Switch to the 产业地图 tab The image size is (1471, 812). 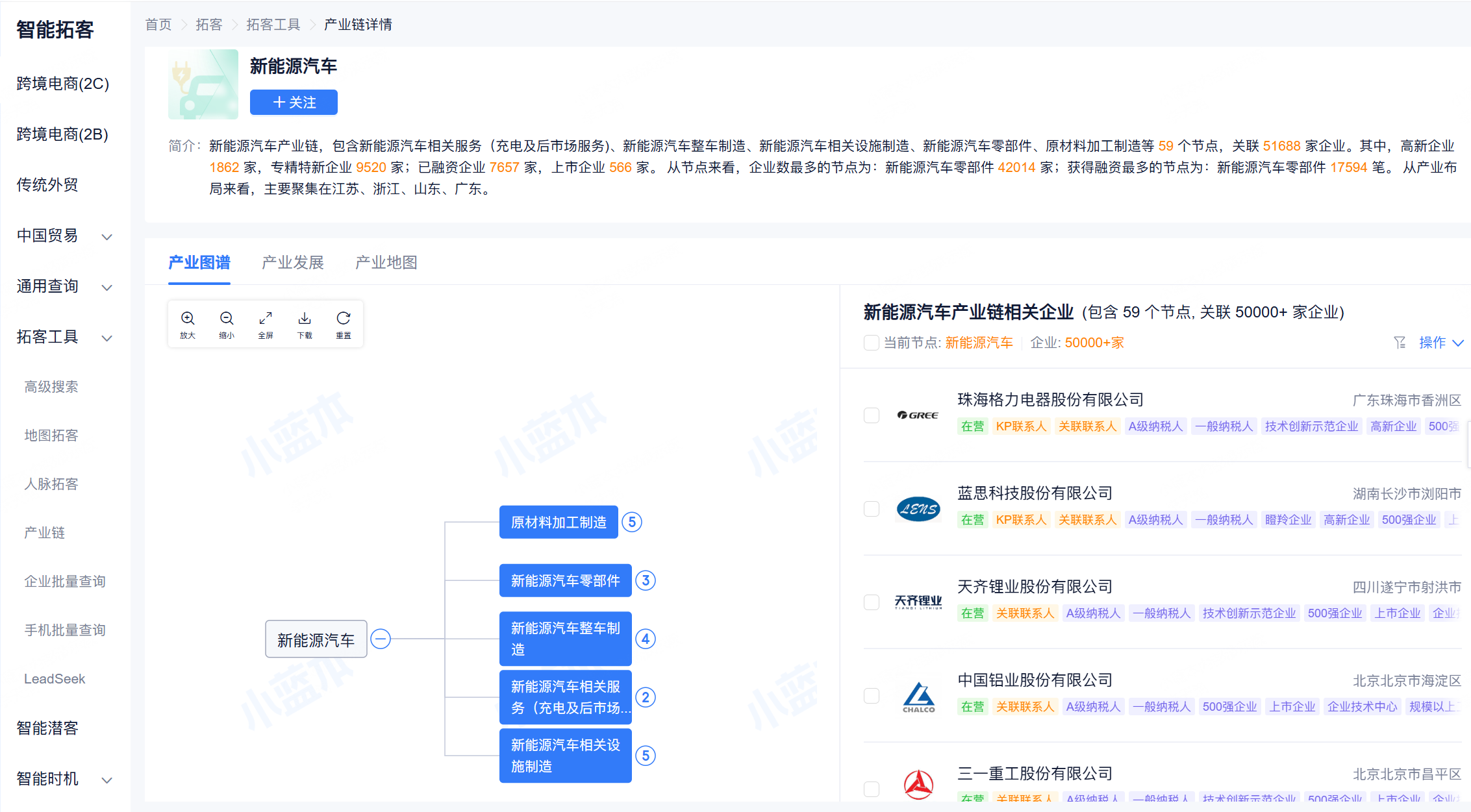(386, 263)
